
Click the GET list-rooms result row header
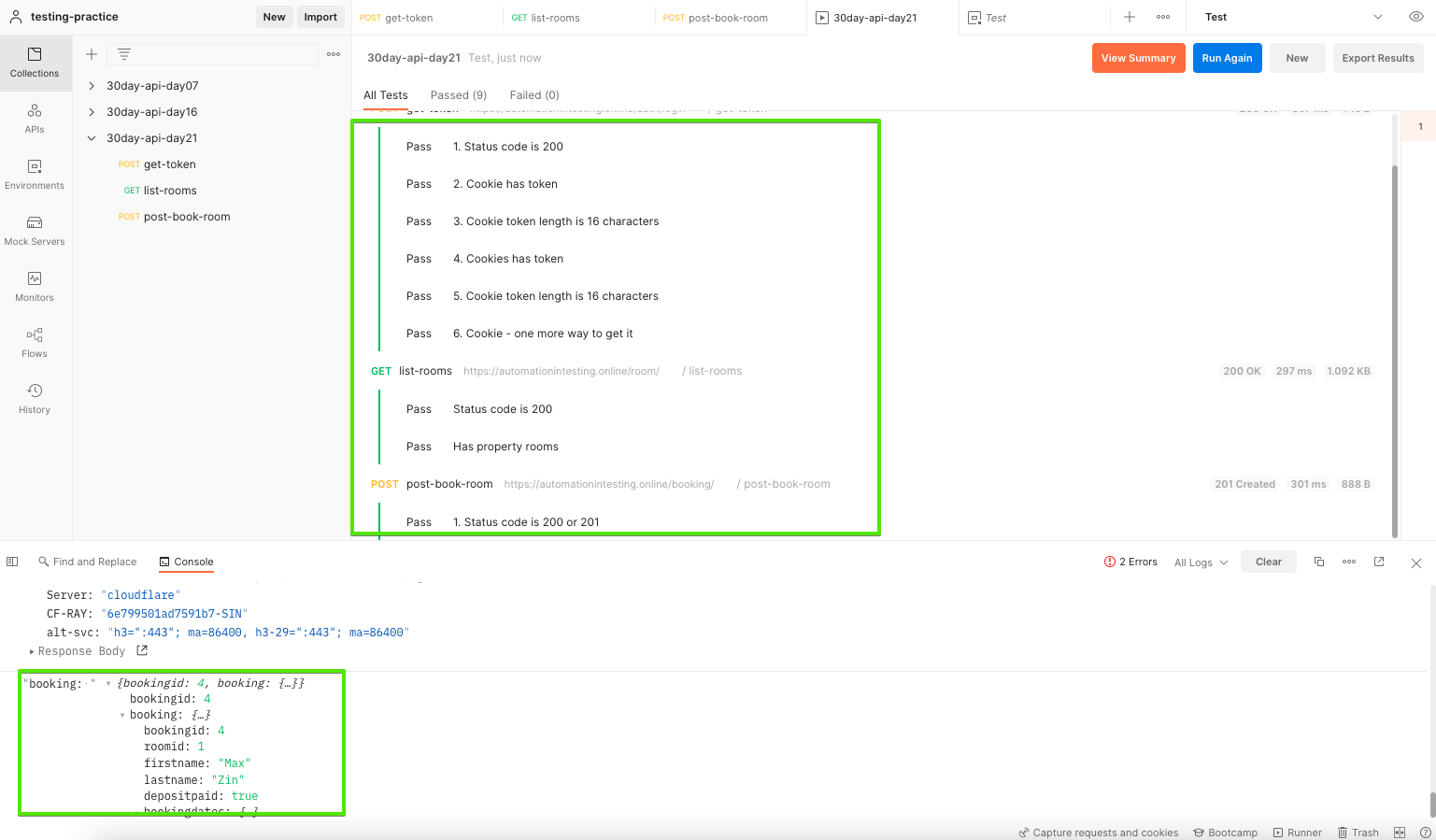point(871,371)
